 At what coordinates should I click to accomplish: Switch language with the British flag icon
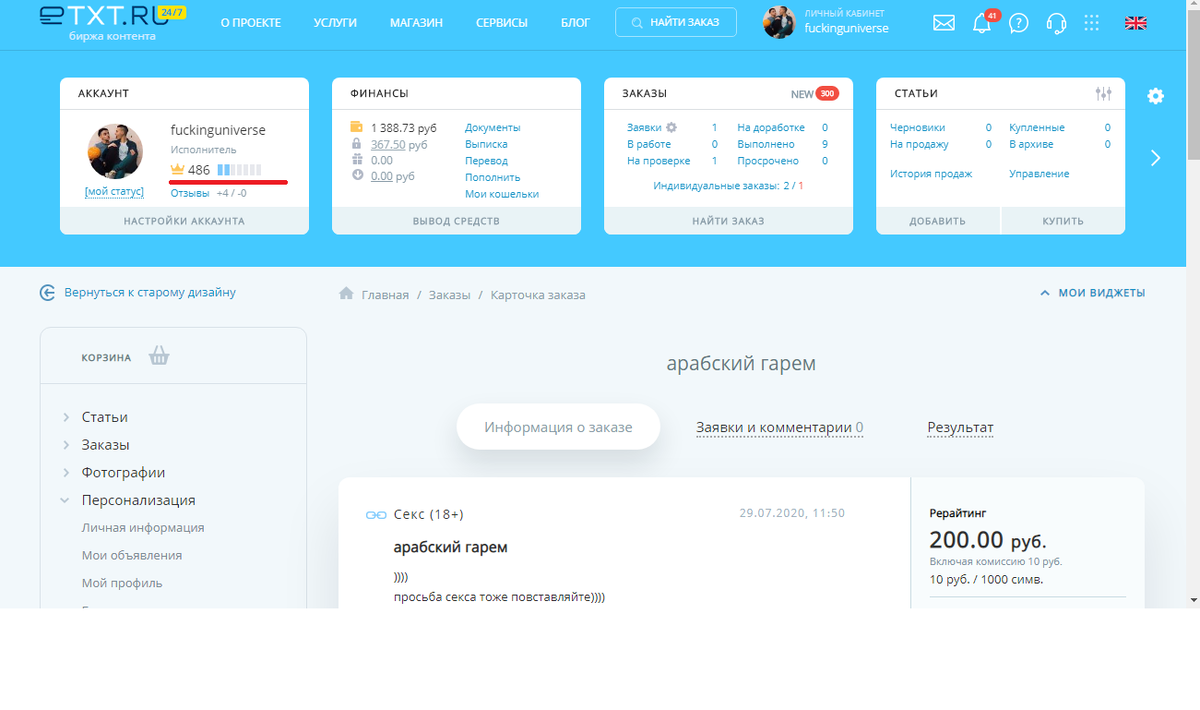pyautogui.click(x=1135, y=22)
